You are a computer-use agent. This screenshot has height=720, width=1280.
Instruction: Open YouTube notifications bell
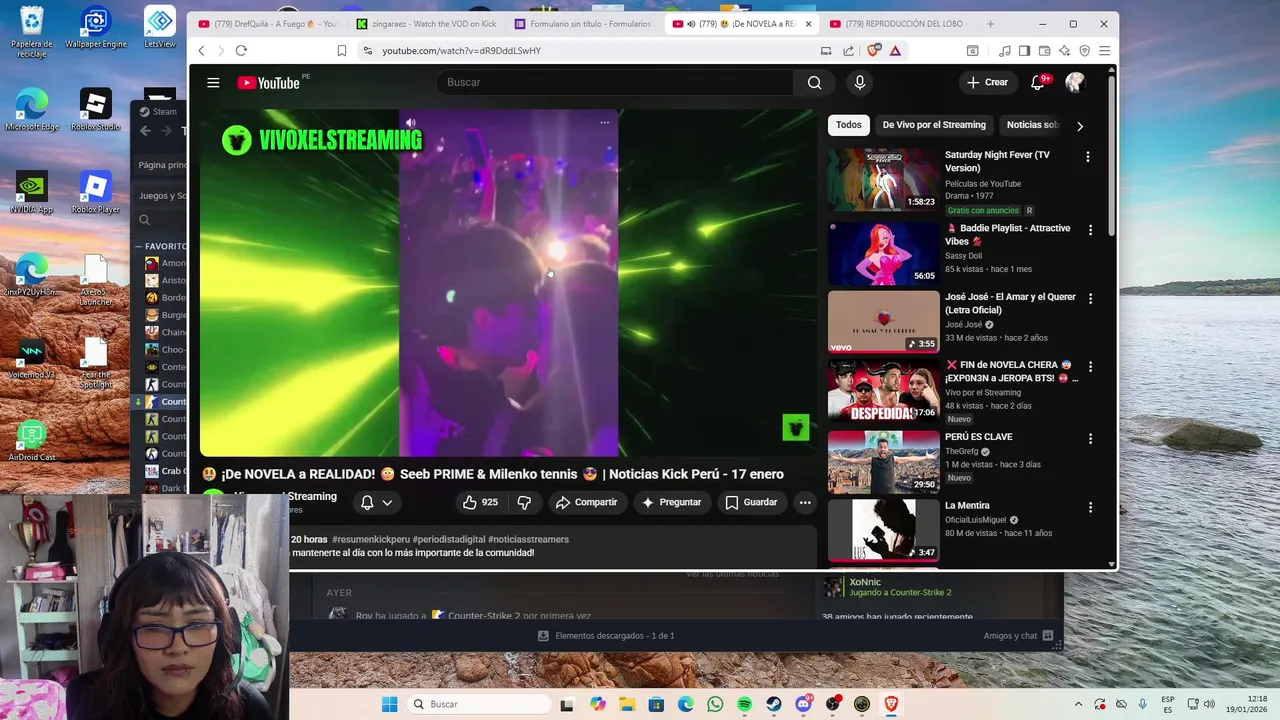(1038, 83)
